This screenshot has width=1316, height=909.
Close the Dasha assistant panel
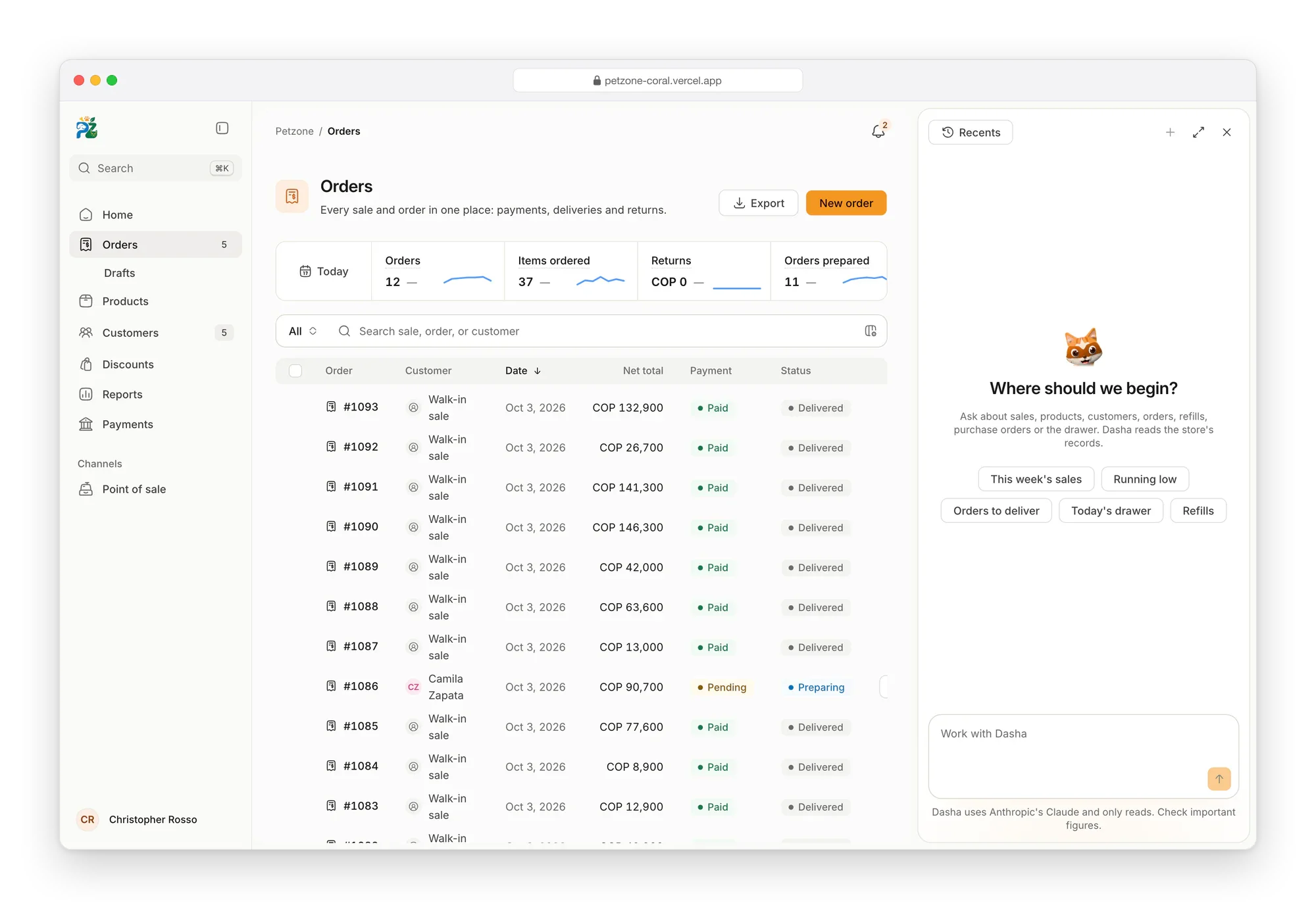1227,132
